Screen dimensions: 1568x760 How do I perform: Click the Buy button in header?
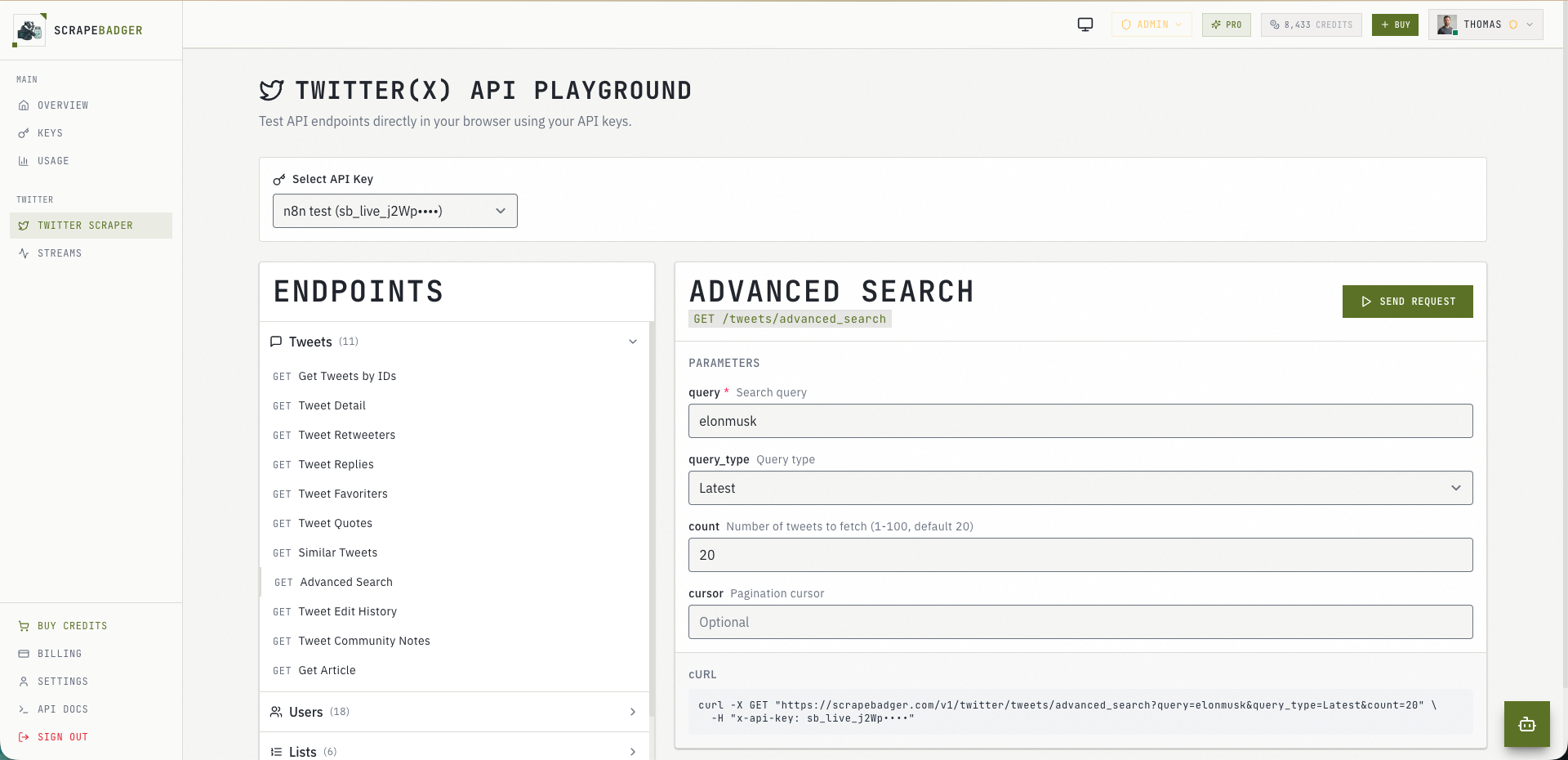click(1395, 25)
